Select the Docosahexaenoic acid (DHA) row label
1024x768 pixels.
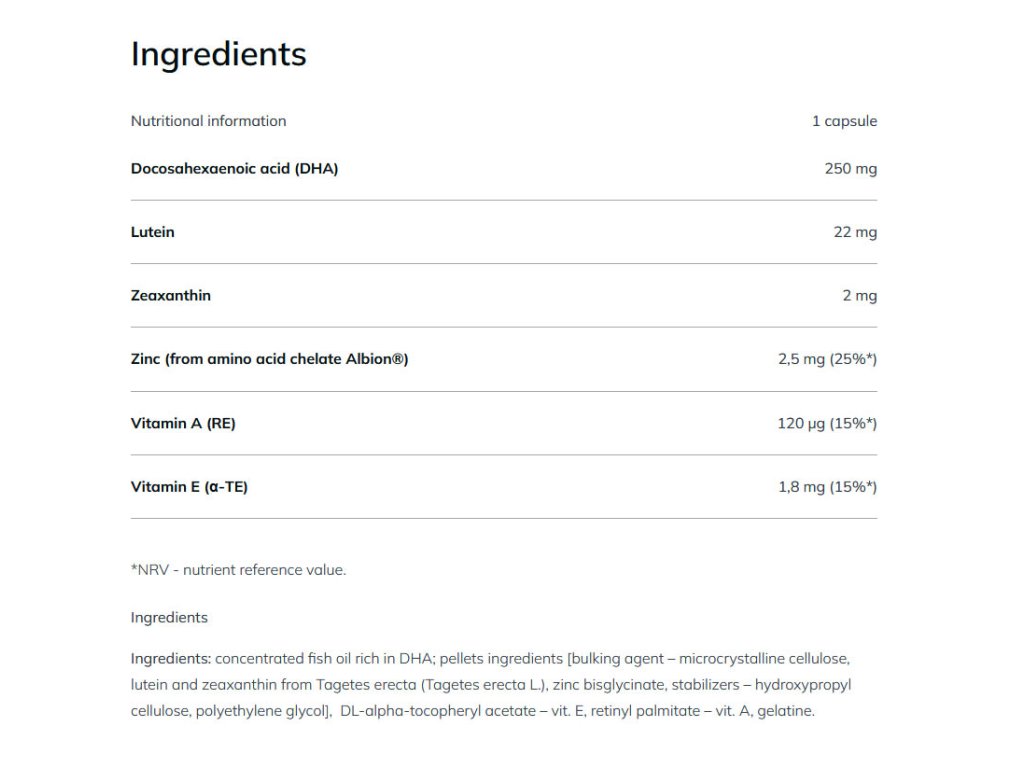coord(234,168)
